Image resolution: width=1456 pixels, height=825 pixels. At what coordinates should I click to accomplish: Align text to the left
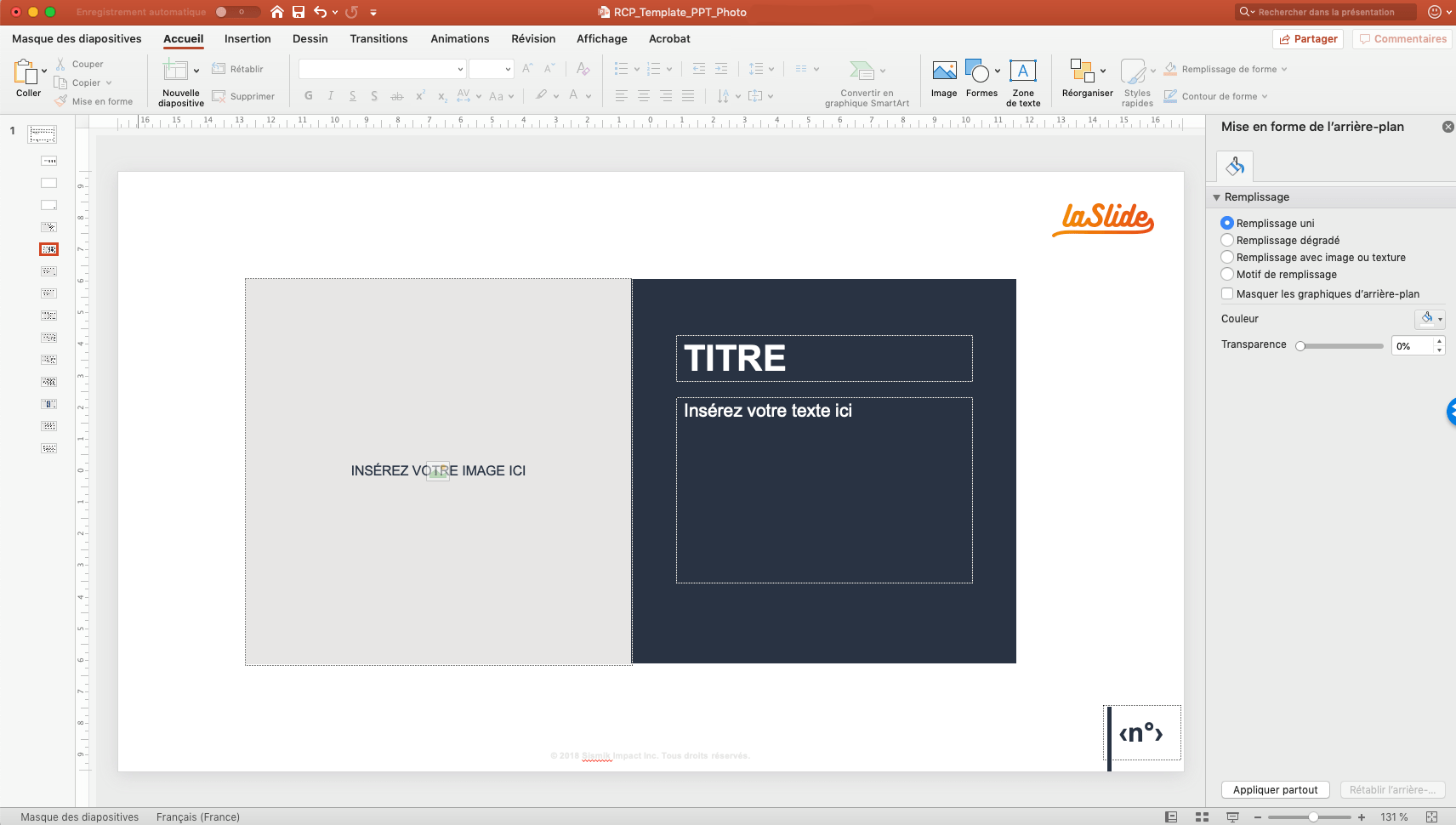tap(622, 96)
